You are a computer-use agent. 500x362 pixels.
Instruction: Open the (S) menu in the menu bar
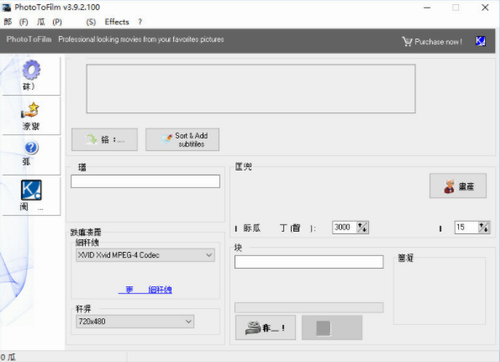coord(91,22)
